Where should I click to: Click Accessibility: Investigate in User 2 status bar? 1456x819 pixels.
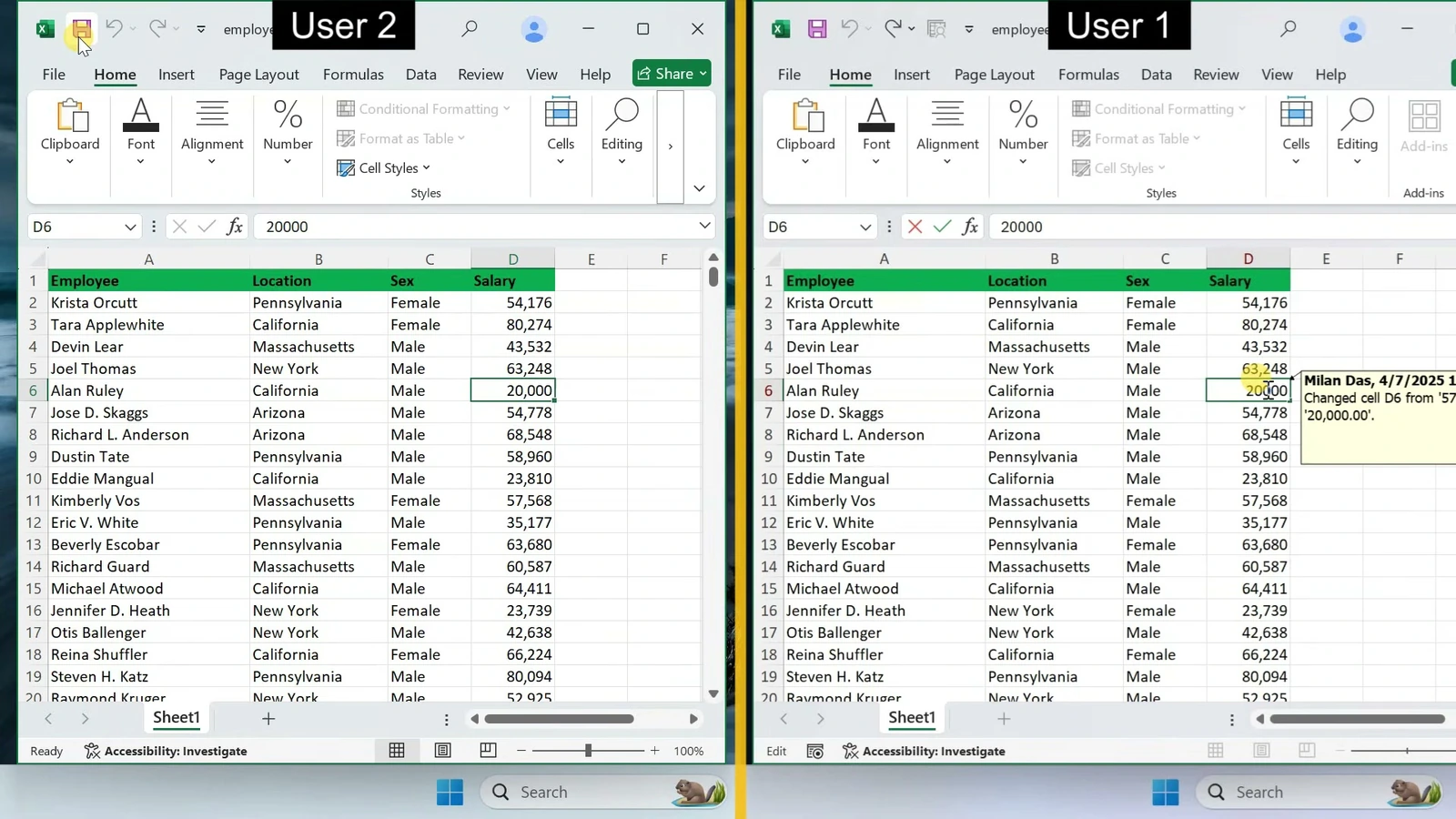(x=166, y=751)
